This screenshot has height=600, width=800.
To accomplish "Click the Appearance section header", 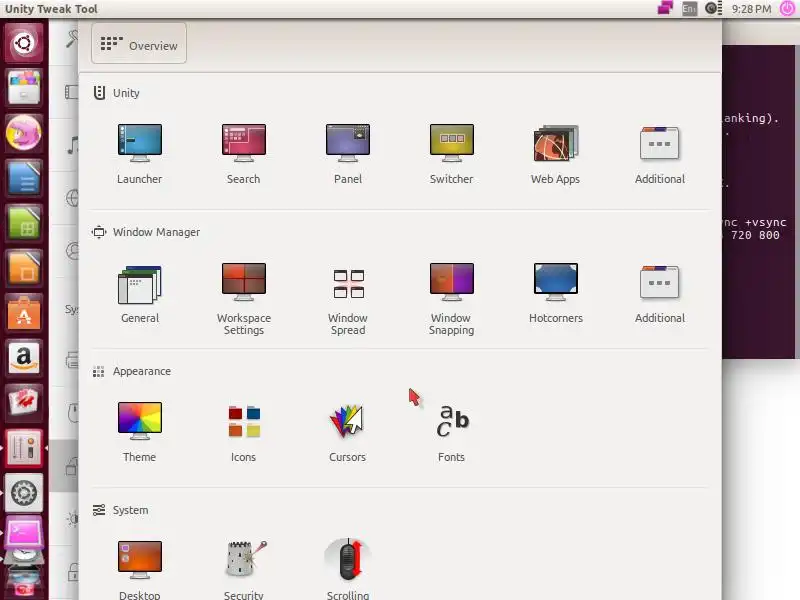I will coord(132,371).
